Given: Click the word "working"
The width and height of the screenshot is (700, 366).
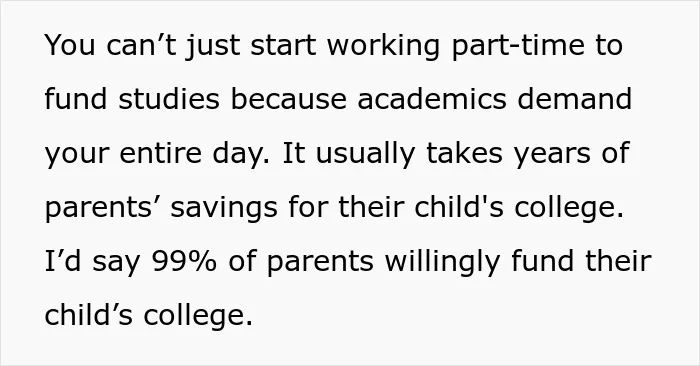Looking at the screenshot, I should (383, 46).
